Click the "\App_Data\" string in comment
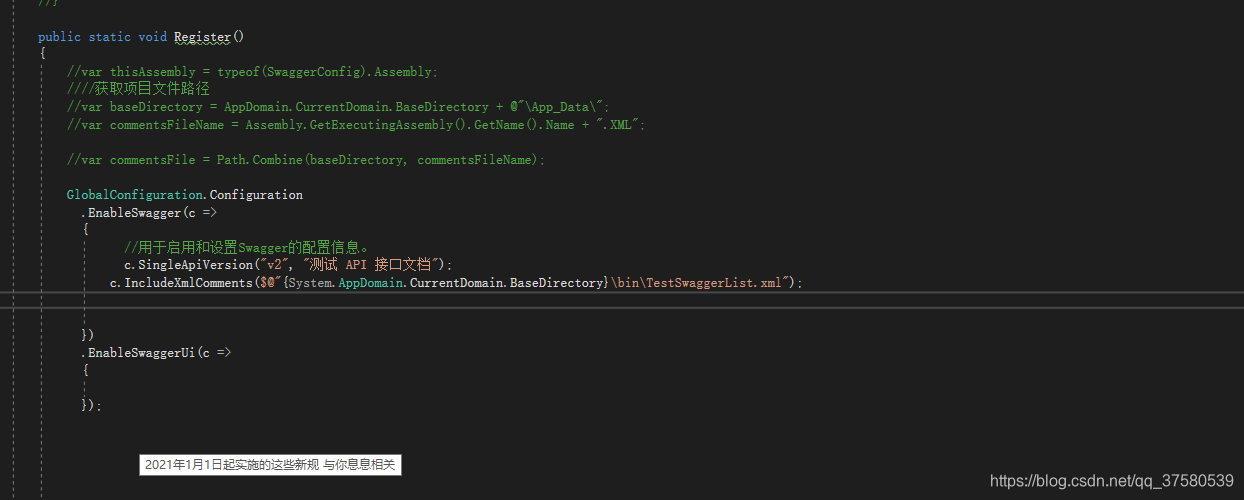The image size is (1244, 500). click(562, 107)
